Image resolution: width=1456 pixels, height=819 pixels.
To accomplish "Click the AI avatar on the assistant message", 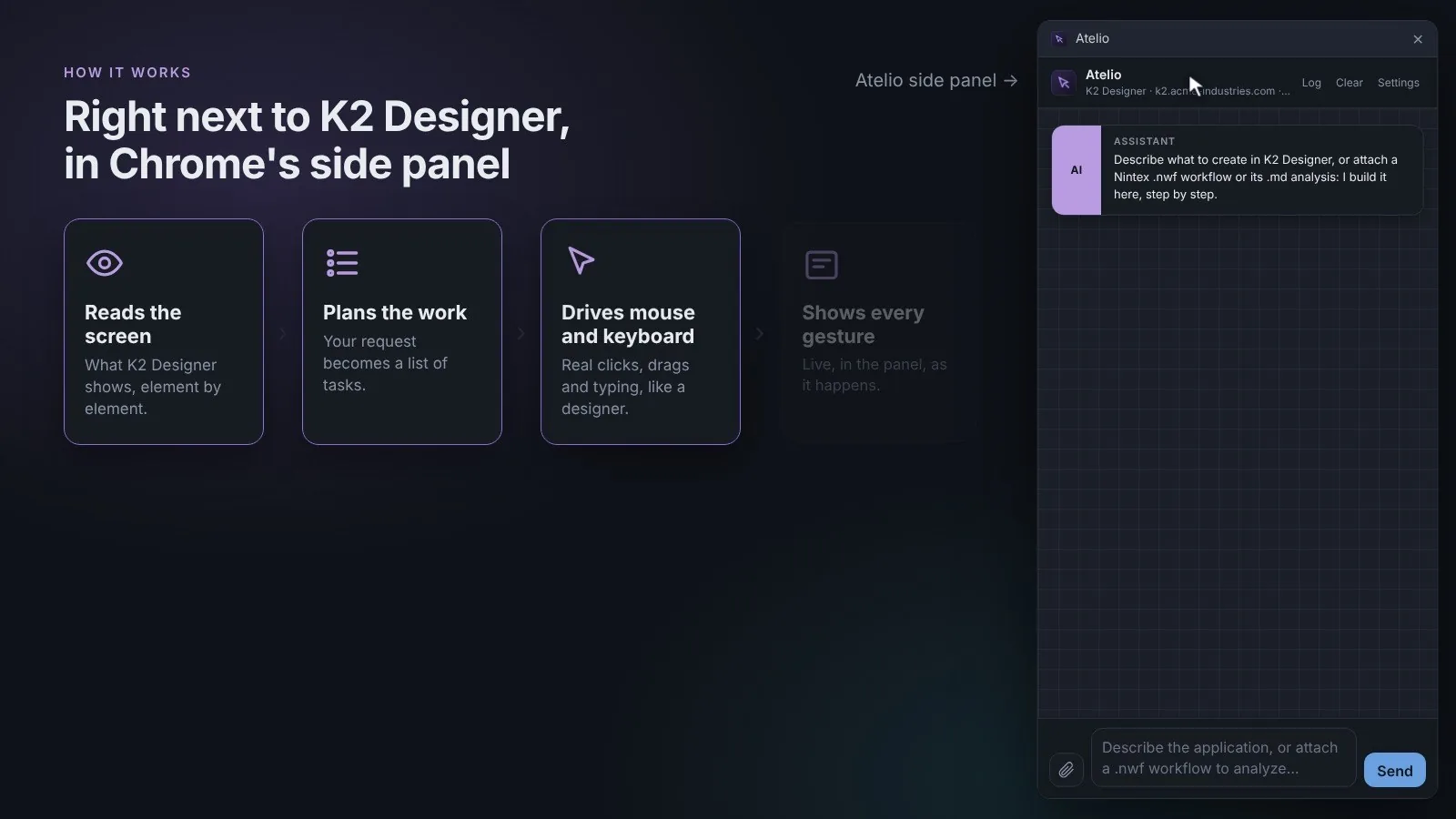I will point(1077,170).
